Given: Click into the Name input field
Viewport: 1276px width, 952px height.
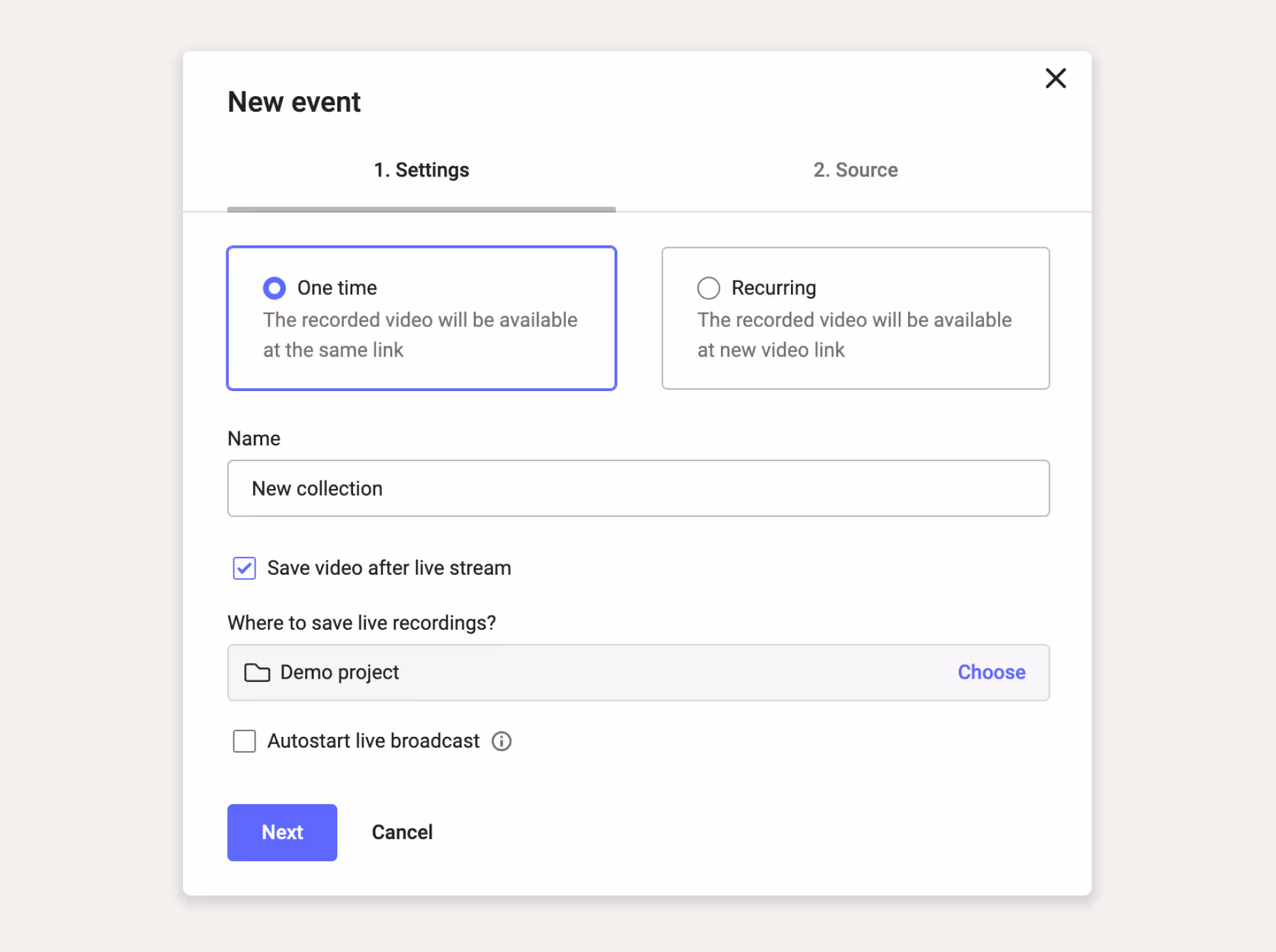Looking at the screenshot, I should pyautogui.click(x=638, y=488).
